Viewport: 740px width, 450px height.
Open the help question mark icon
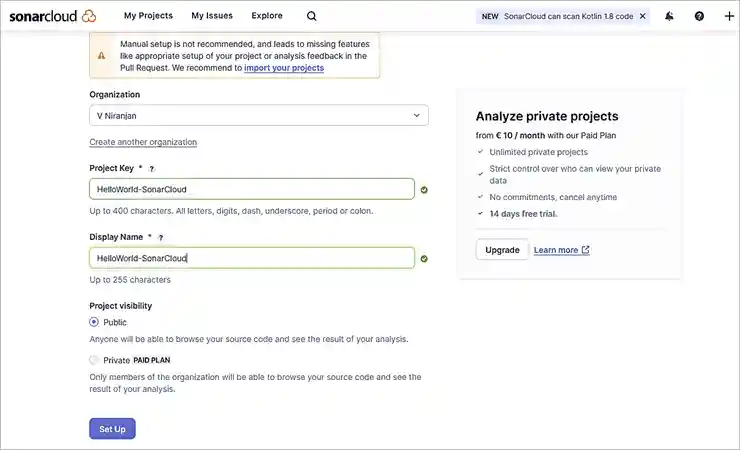(x=699, y=16)
